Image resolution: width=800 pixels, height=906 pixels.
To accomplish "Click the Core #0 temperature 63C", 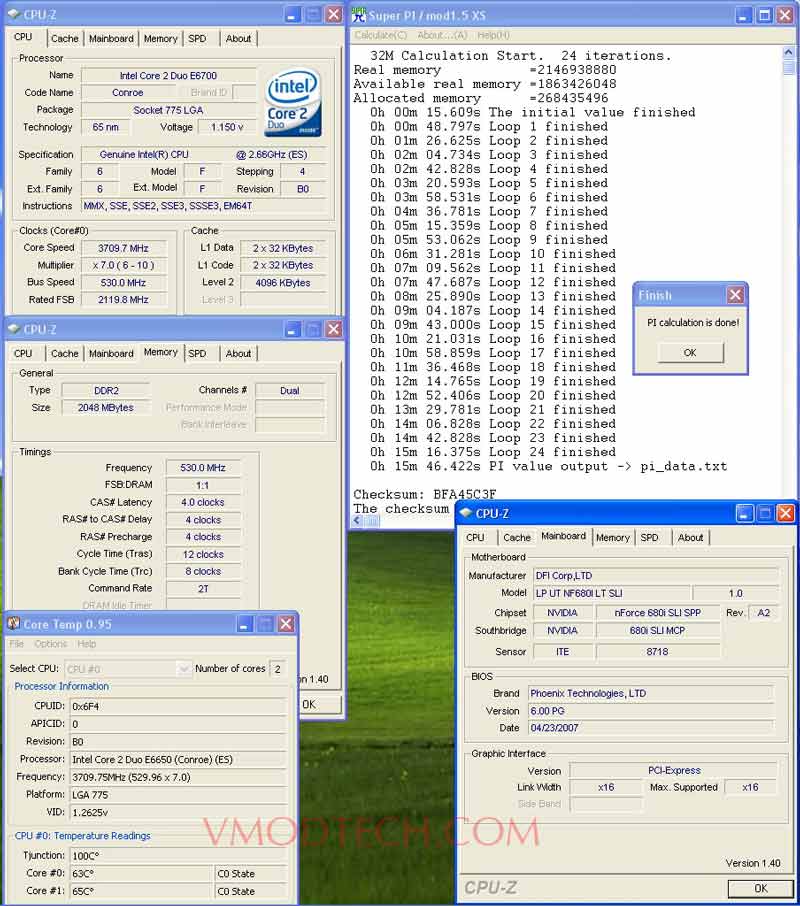I will tap(141, 874).
